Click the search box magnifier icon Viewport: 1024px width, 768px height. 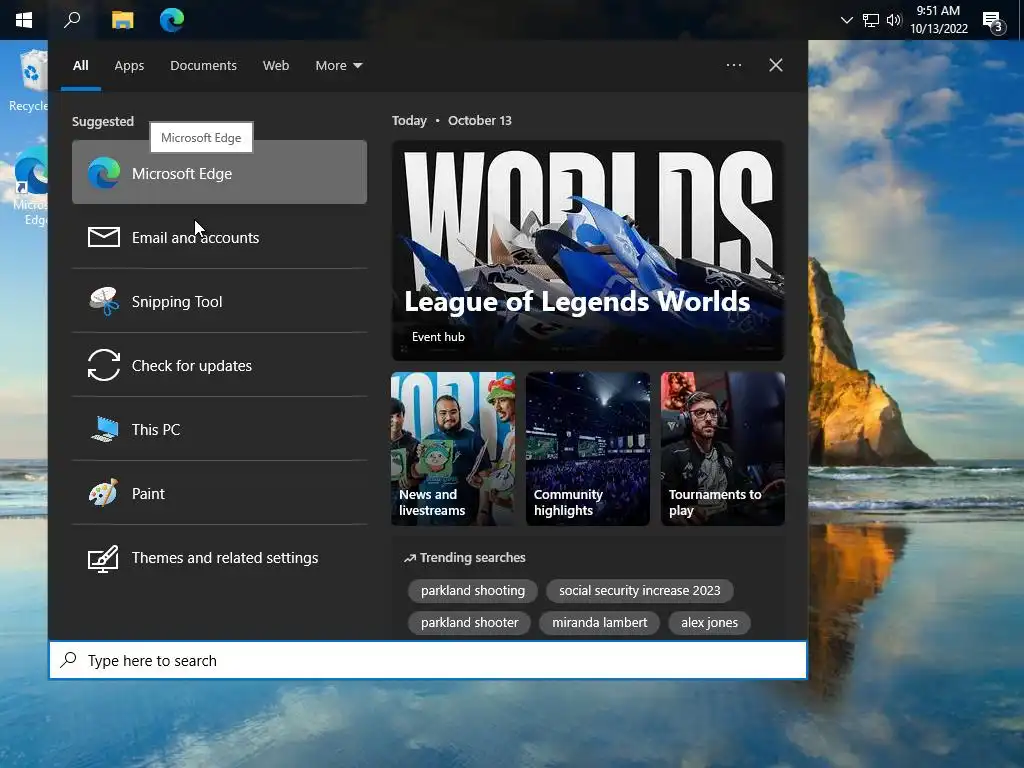[x=69, y=660]
